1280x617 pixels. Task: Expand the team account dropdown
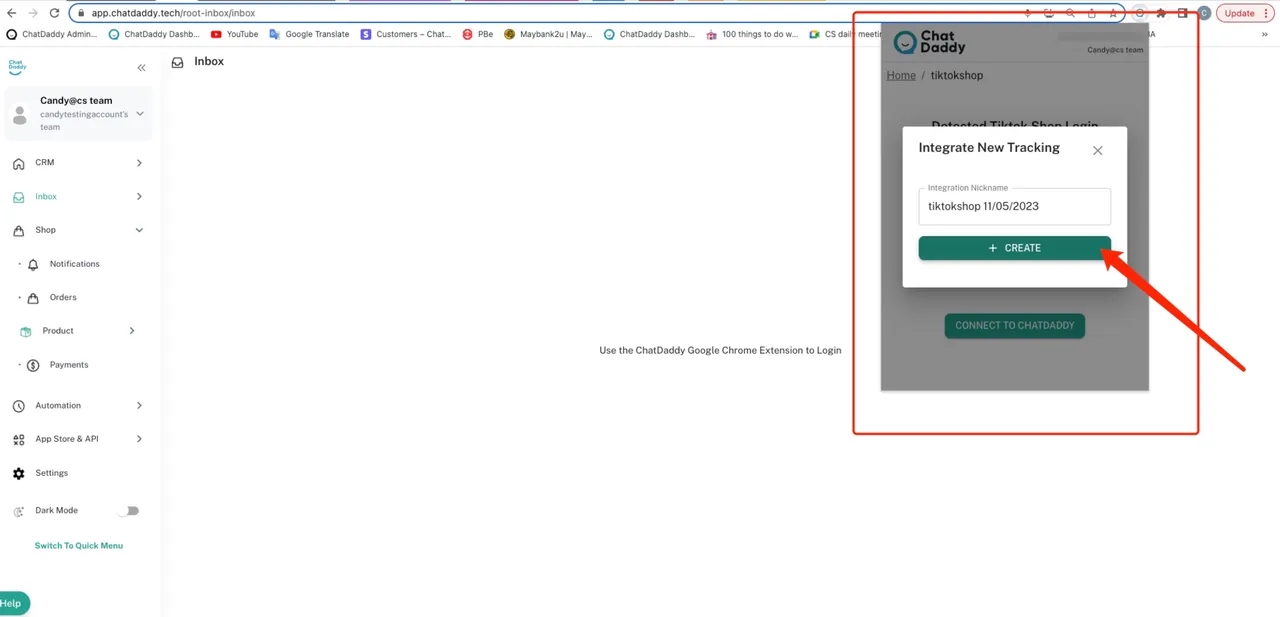(139, 114)
